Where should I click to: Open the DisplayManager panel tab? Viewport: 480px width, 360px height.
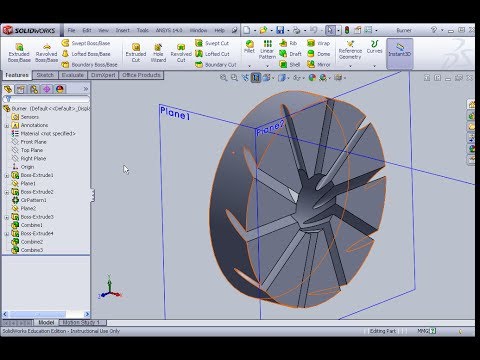tap(60, 89)
